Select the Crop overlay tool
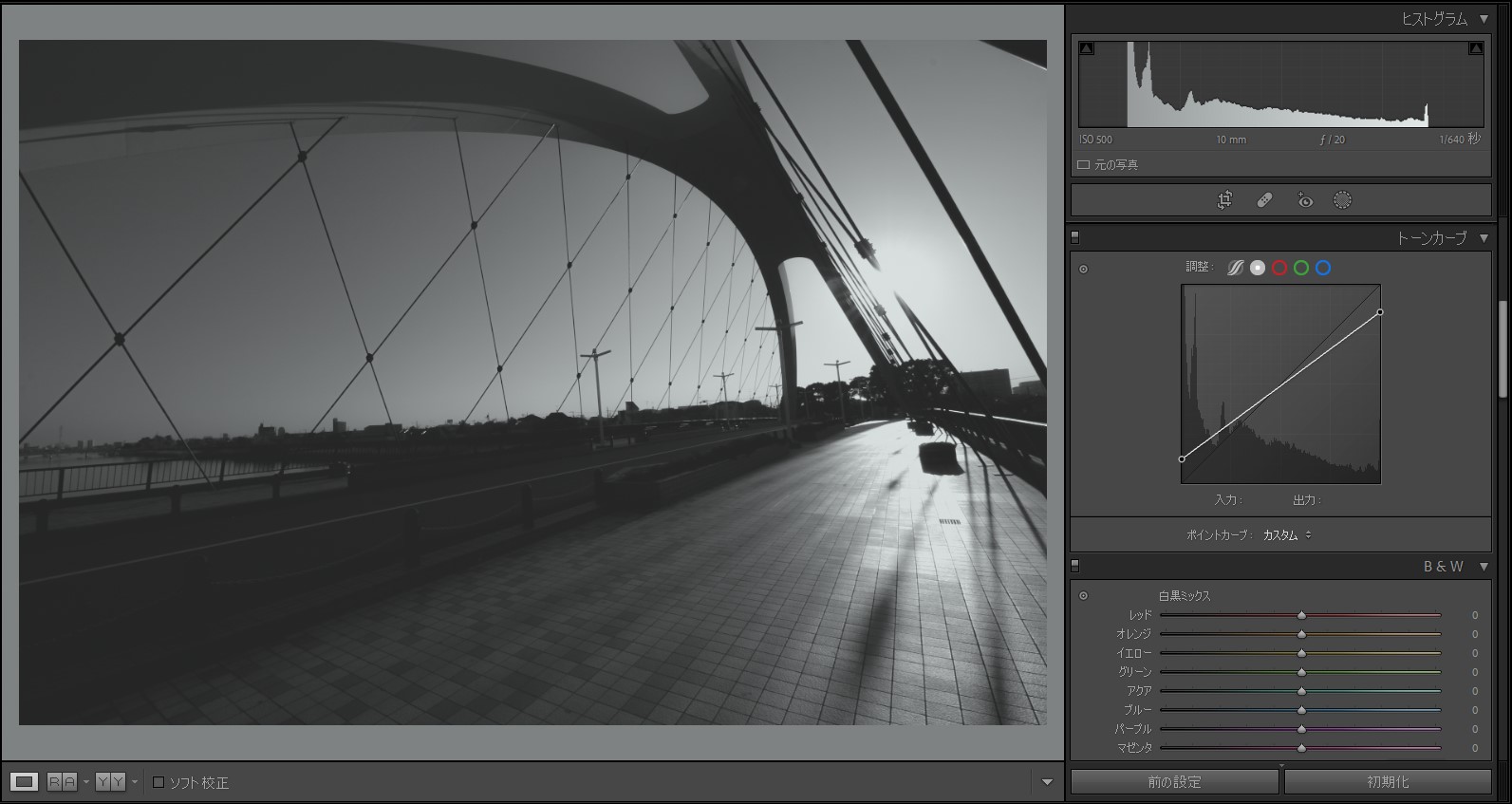Image resolution: width=1512 pixels, height=804 pixels. point(1224,200)
